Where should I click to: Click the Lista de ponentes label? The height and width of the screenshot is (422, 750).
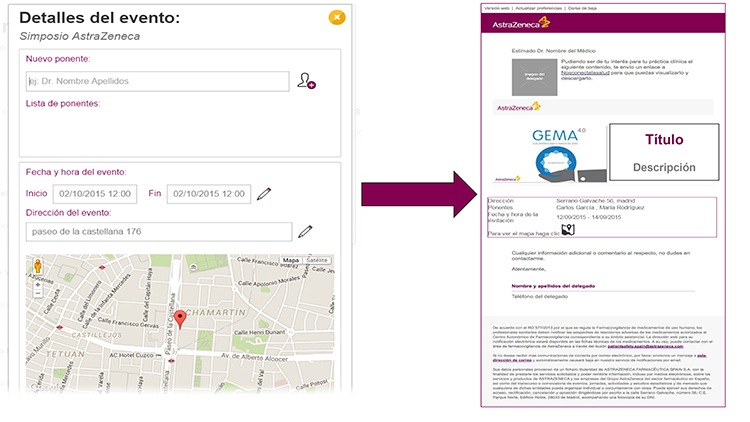coord(63,103)
